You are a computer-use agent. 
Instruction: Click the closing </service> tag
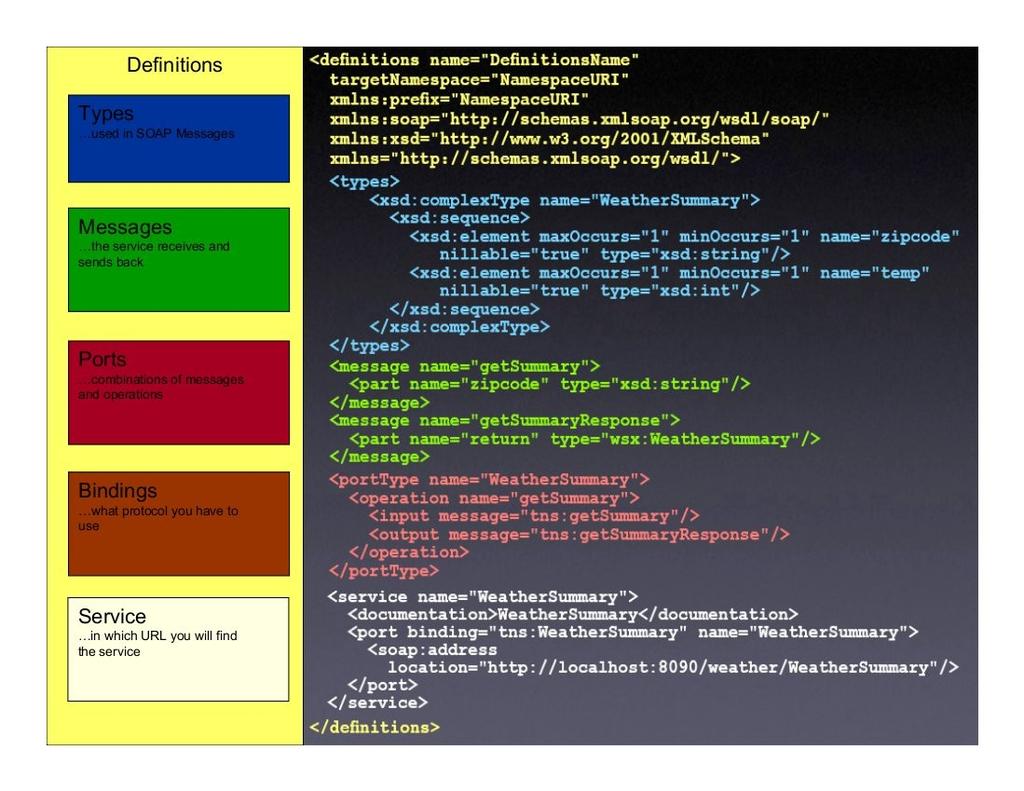[377, 703]
